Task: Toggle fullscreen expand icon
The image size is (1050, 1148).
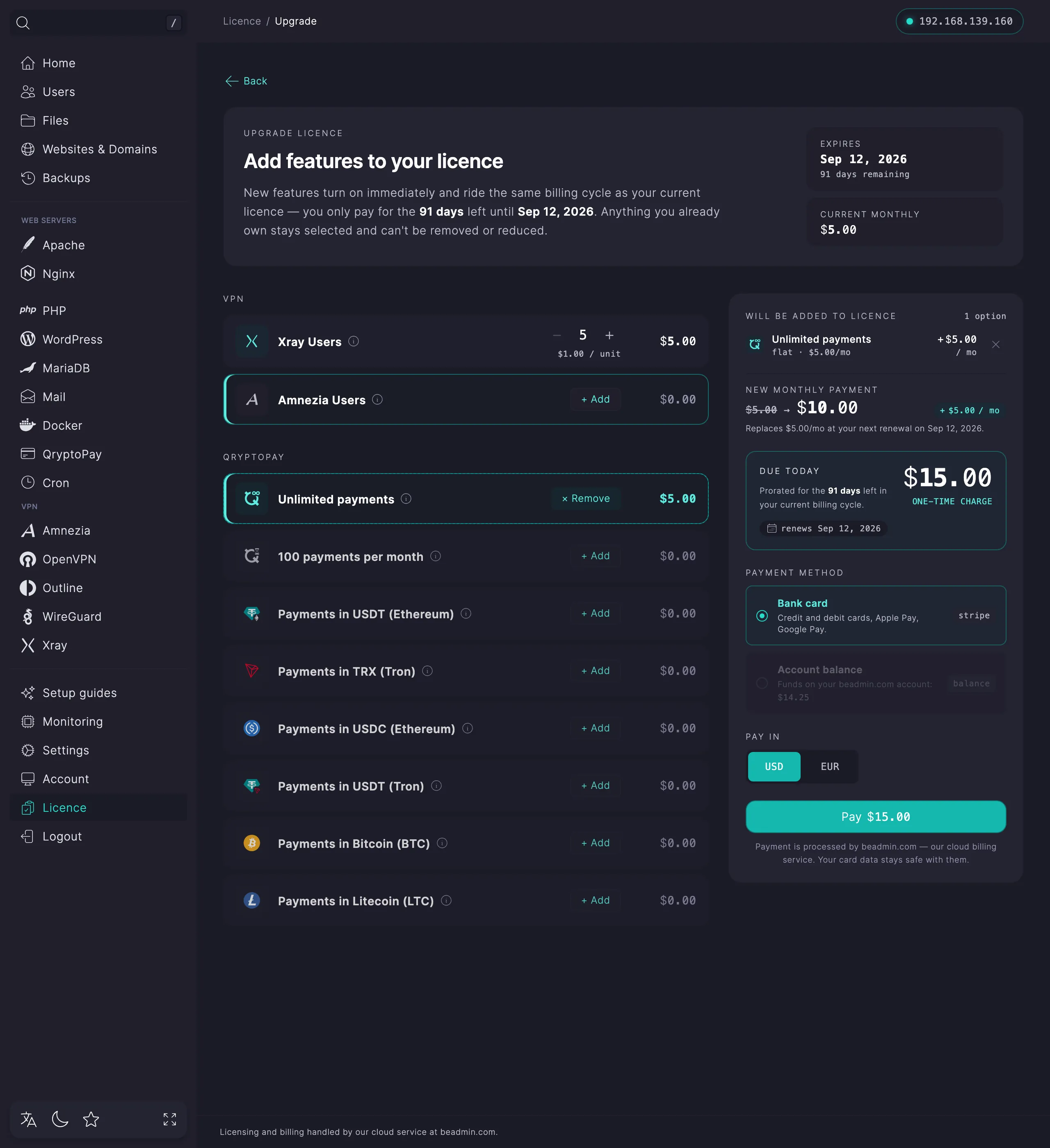Action: pos(170,1120)
